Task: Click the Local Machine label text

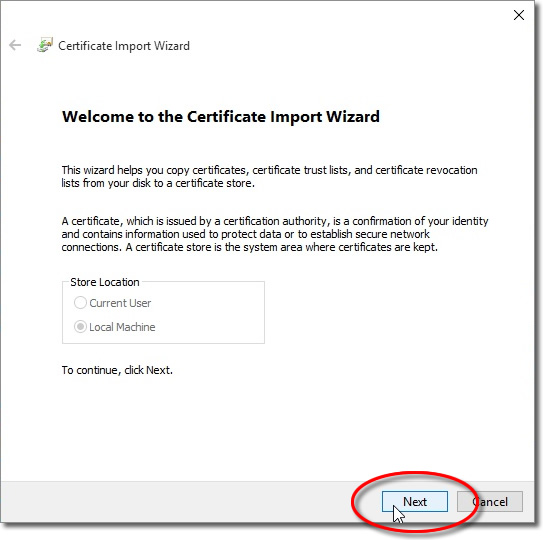Action: point(122,327)
